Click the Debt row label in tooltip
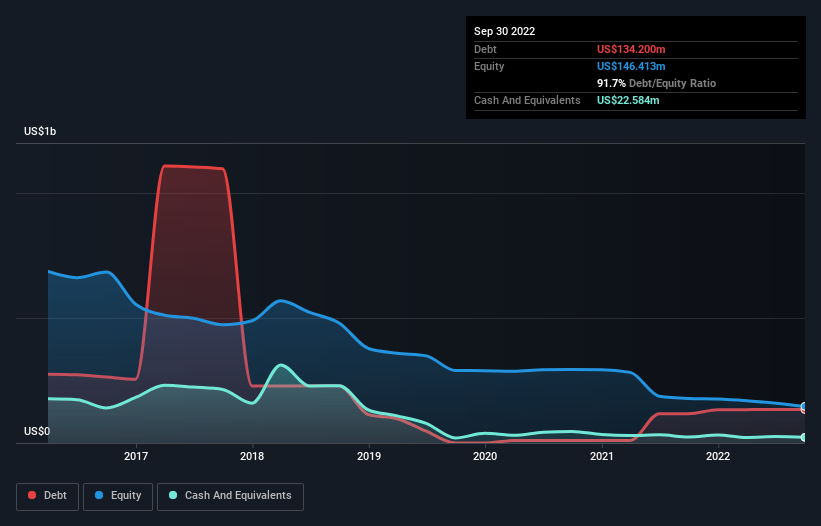This screenshot has height=526, width=821. point(485,49)
